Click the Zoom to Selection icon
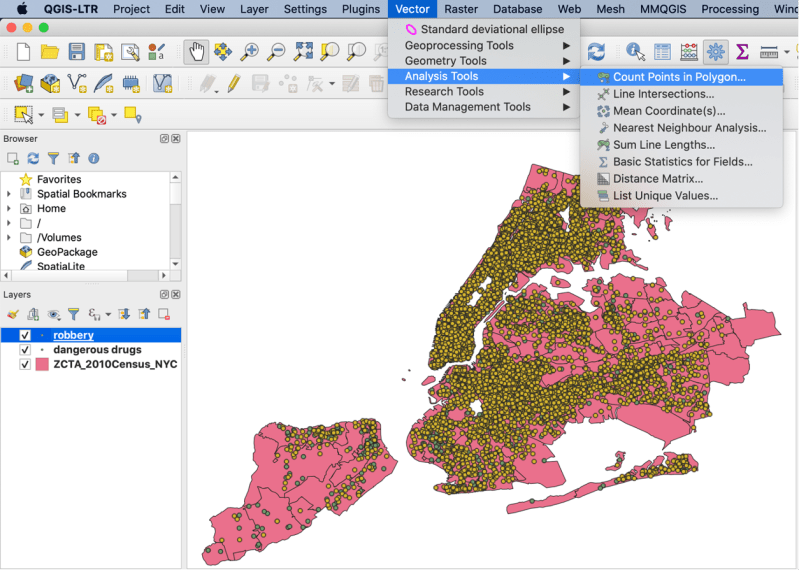799x570 pixels. [x=330, y=51]
